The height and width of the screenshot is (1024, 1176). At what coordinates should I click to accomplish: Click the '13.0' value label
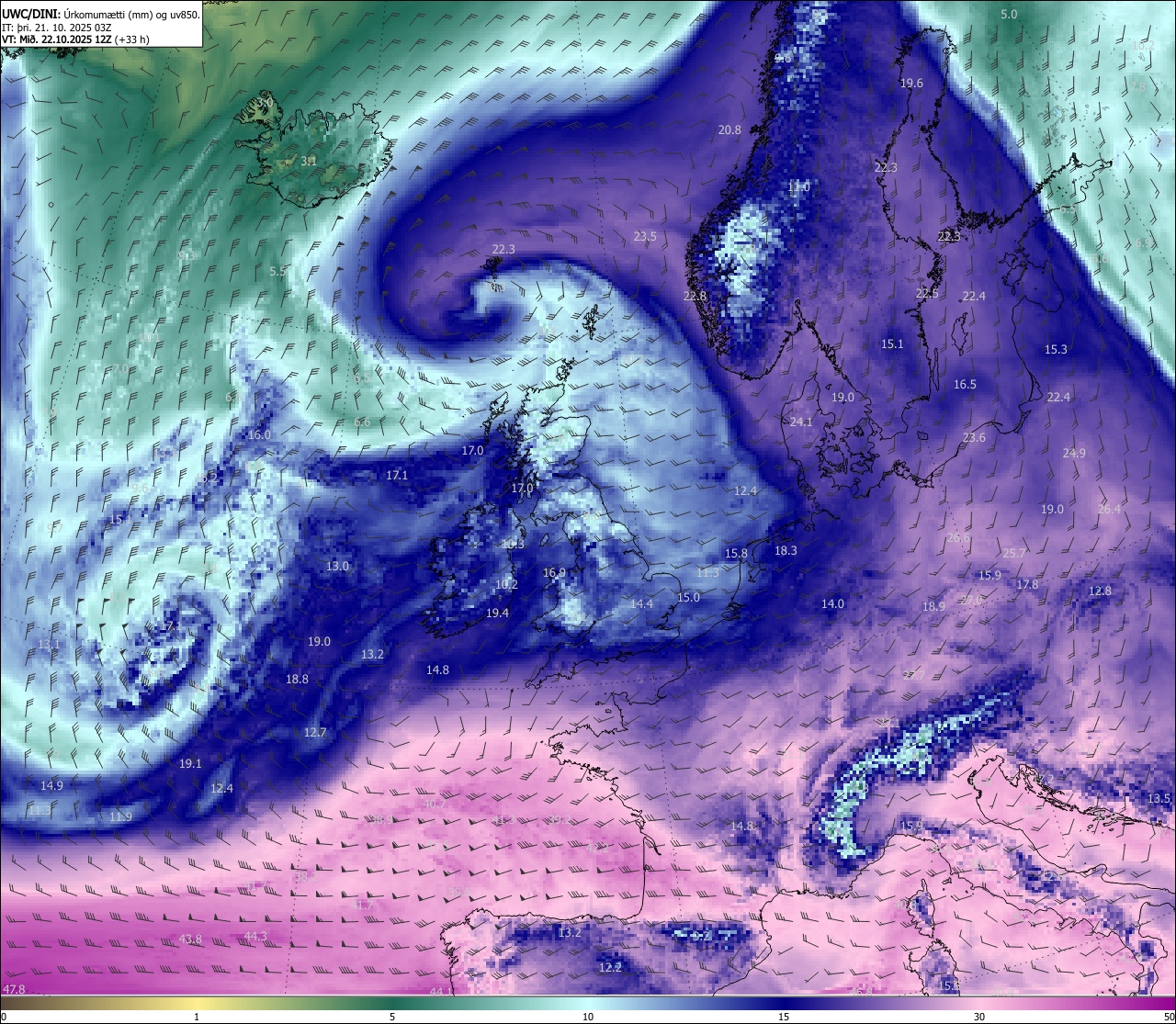pos(338,566)
